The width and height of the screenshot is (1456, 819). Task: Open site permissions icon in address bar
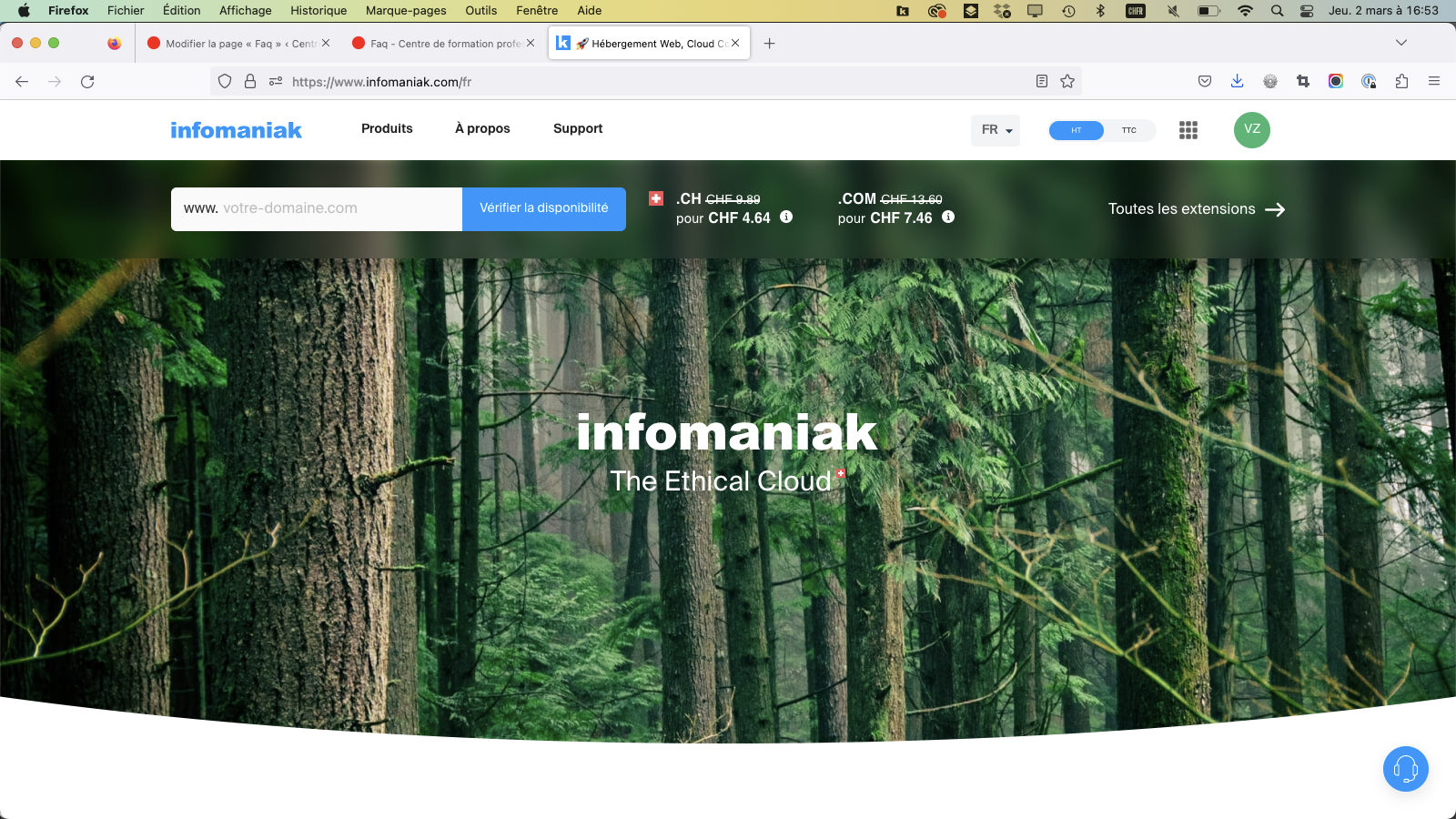tap(276, 82)
